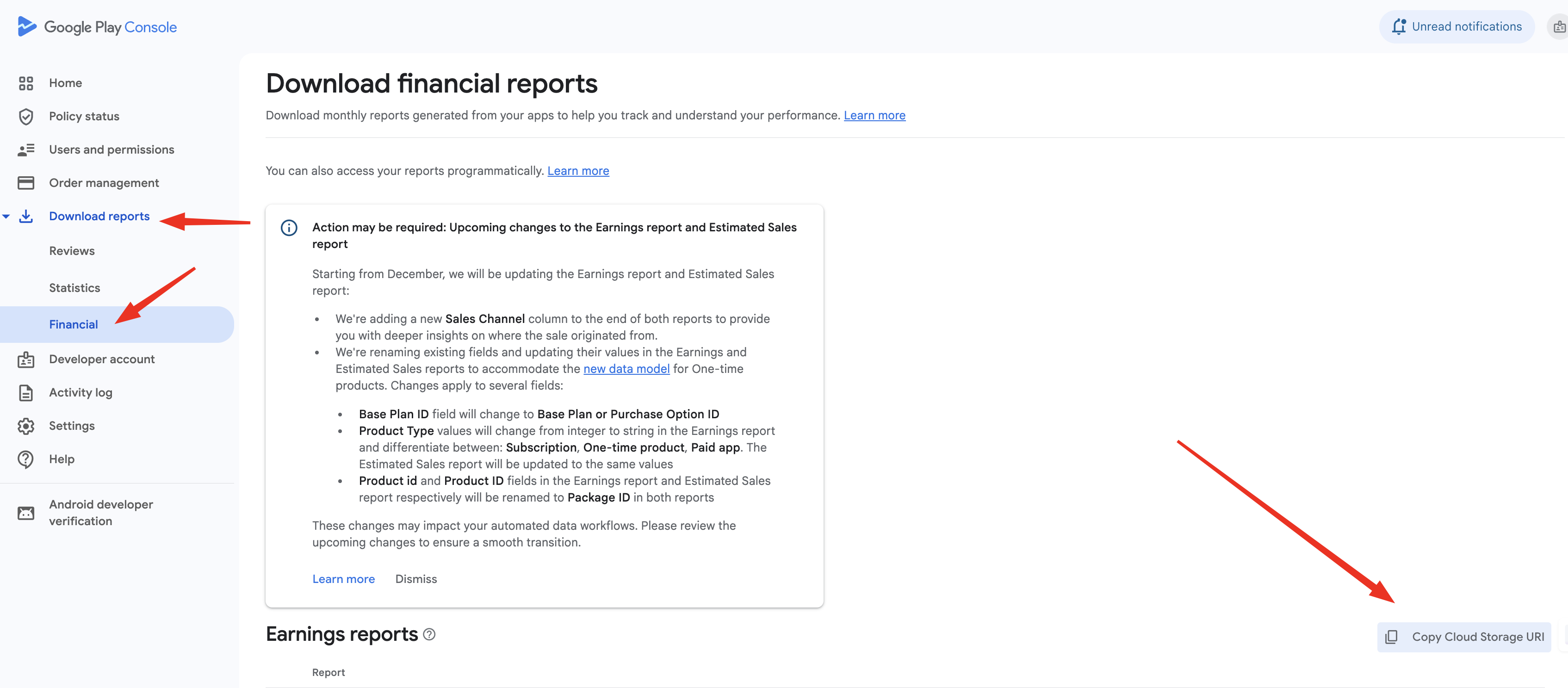Select the Financial menu entry
The image size is (1568, 688).
pos(73,324)
